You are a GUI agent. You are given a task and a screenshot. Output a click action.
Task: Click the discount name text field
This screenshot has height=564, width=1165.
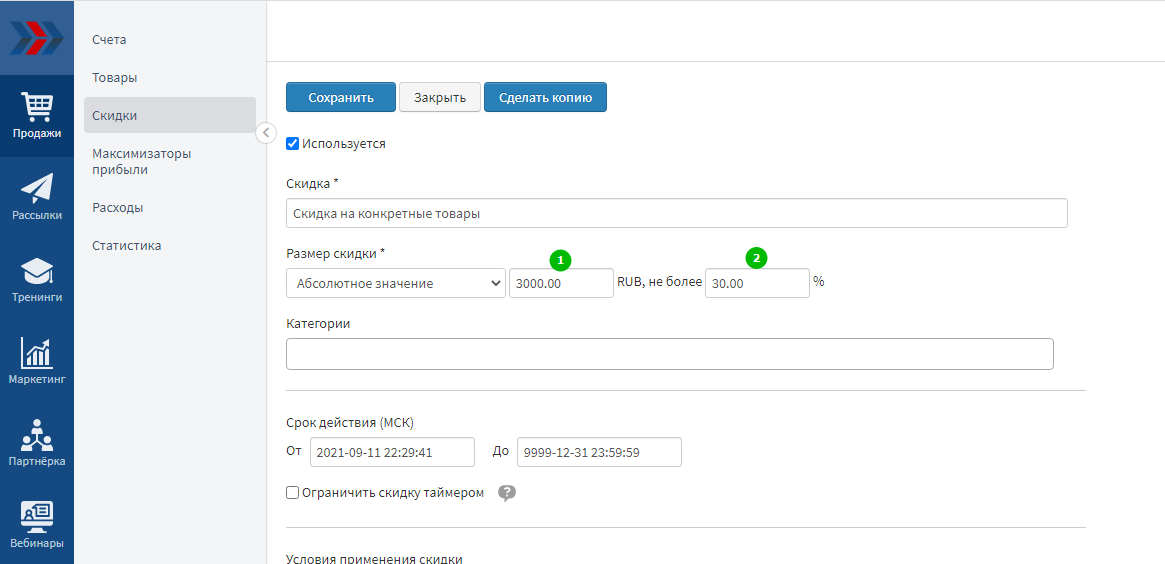click(676, 214)
